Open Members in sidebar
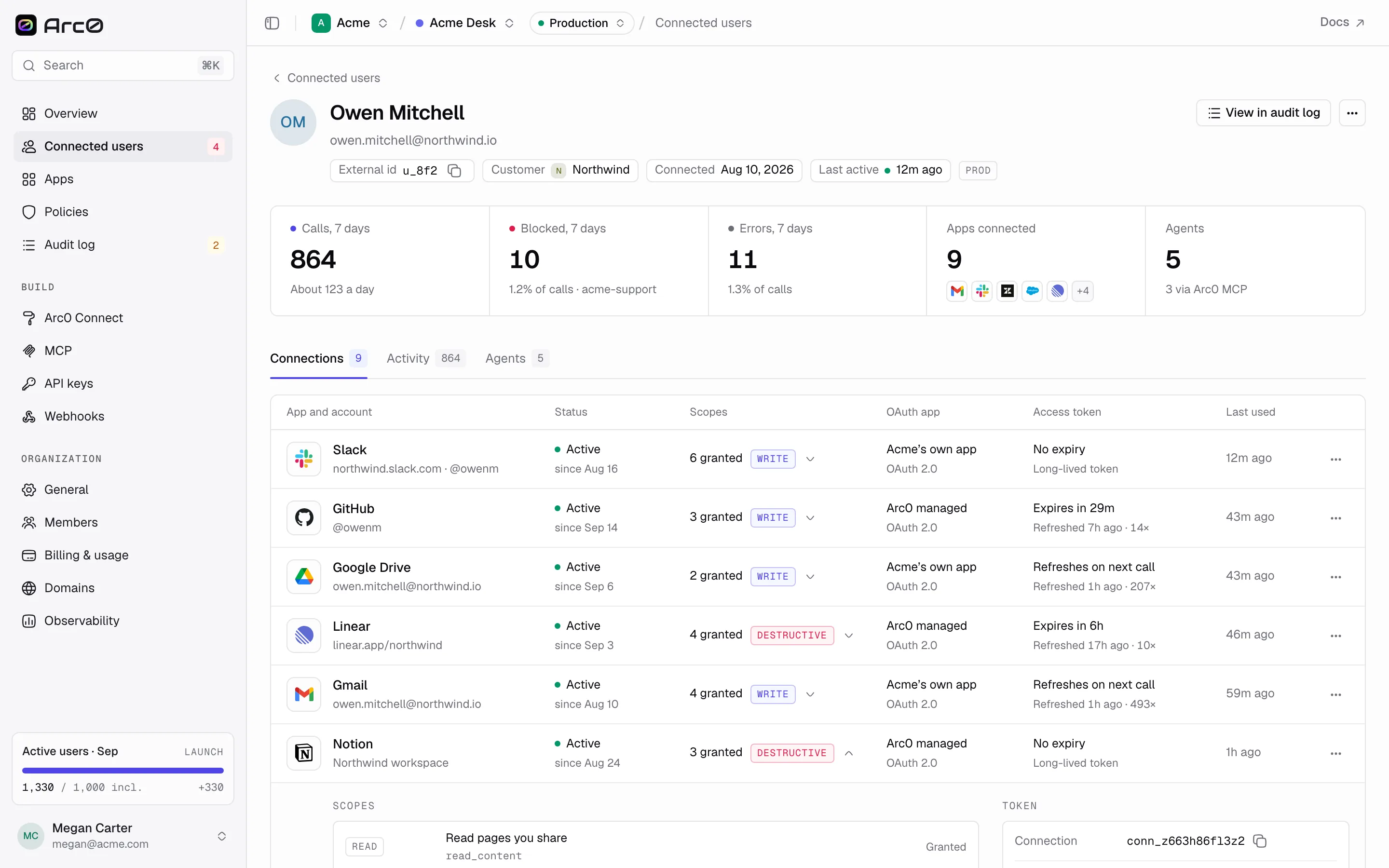Image resolution: width=1389 pixels, height=868 pixels. (x=123, y=522)
